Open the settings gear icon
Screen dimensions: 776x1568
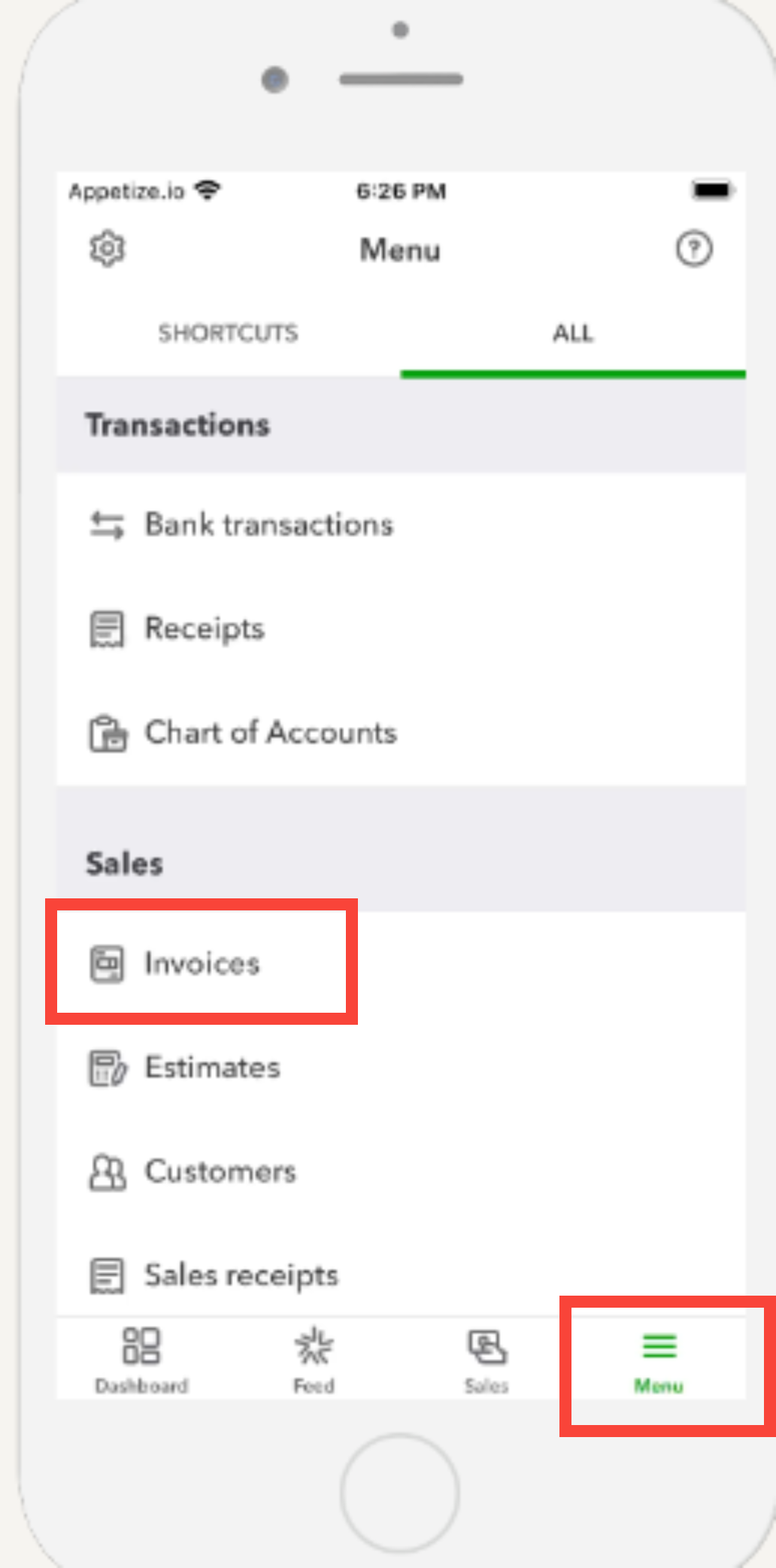point(108,249)
